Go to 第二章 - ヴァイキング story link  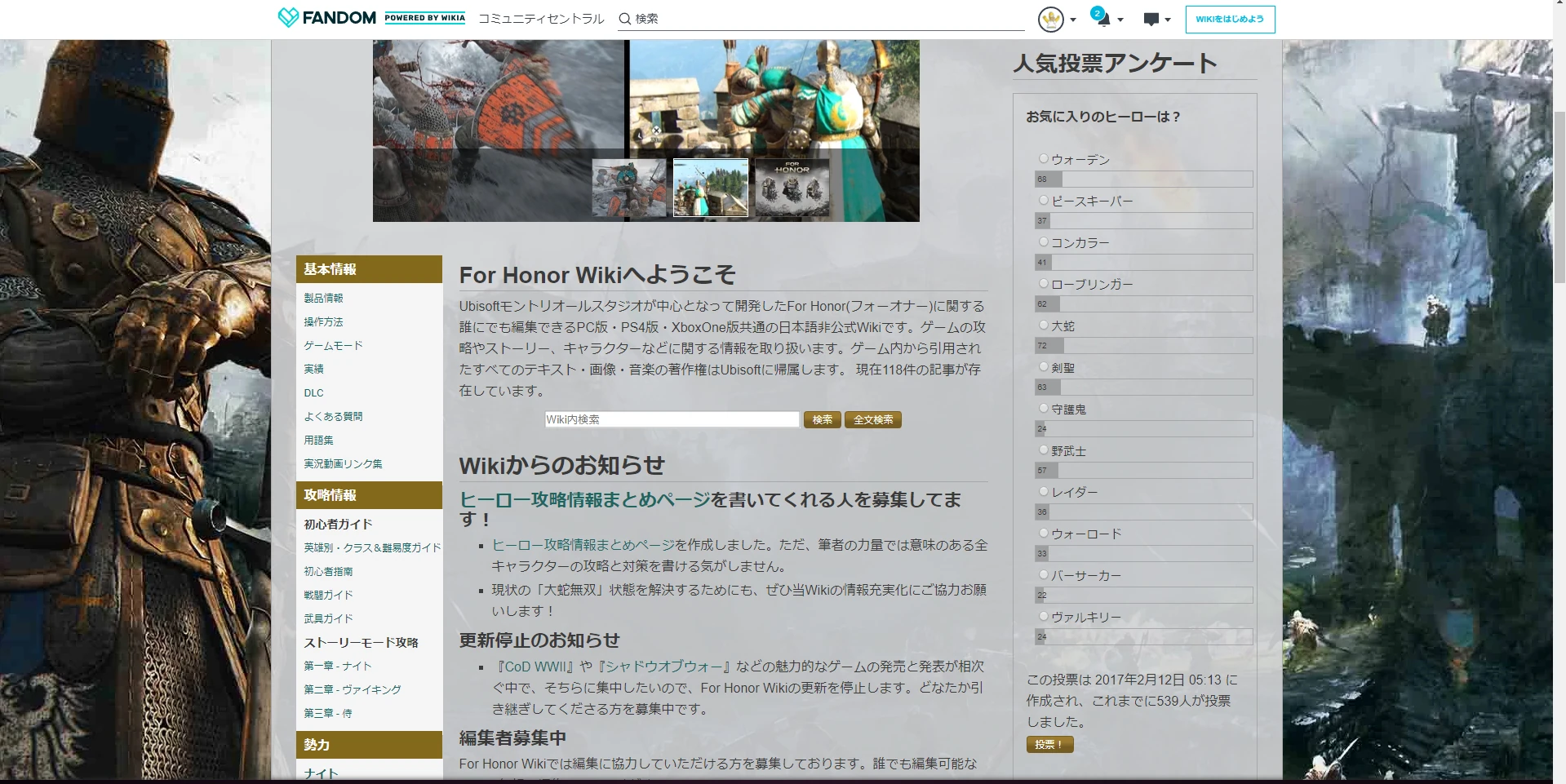[x=353, y=689]
